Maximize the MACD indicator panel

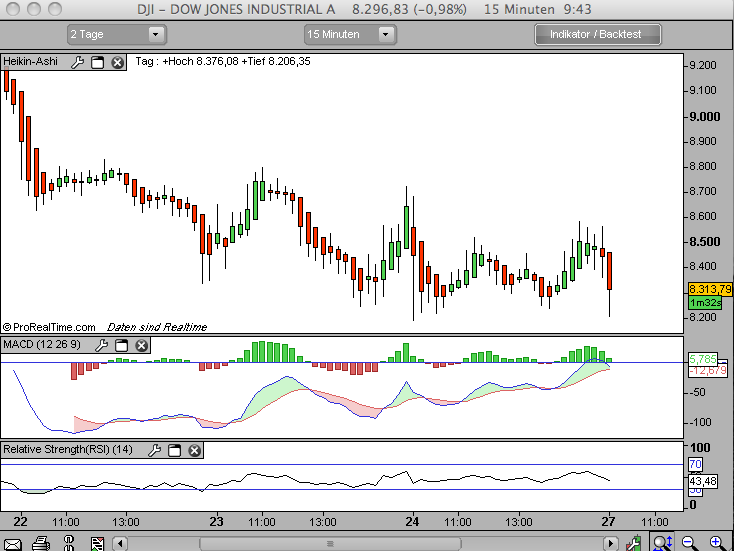click(122, 345)
